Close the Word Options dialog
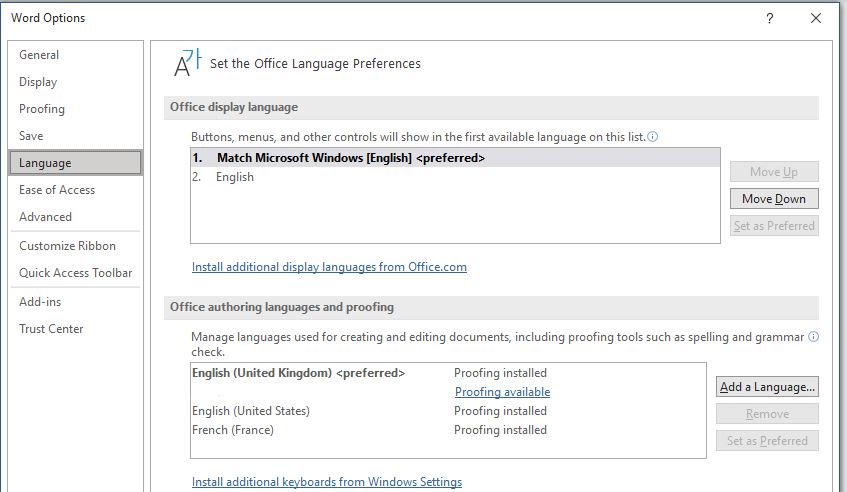 pyautogui.click(x=816, y=18)
